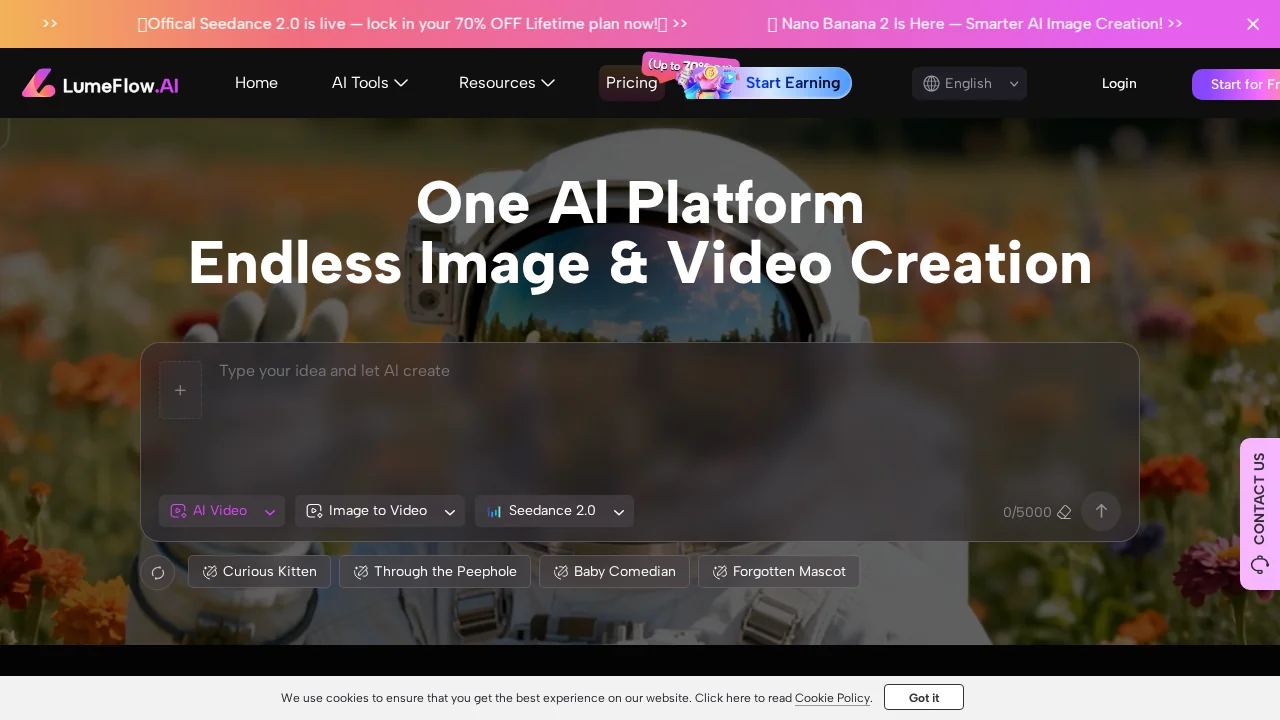This screenshot has height=720, width=1280.
Task: Open the AI Tools menu
Action: 370,83
